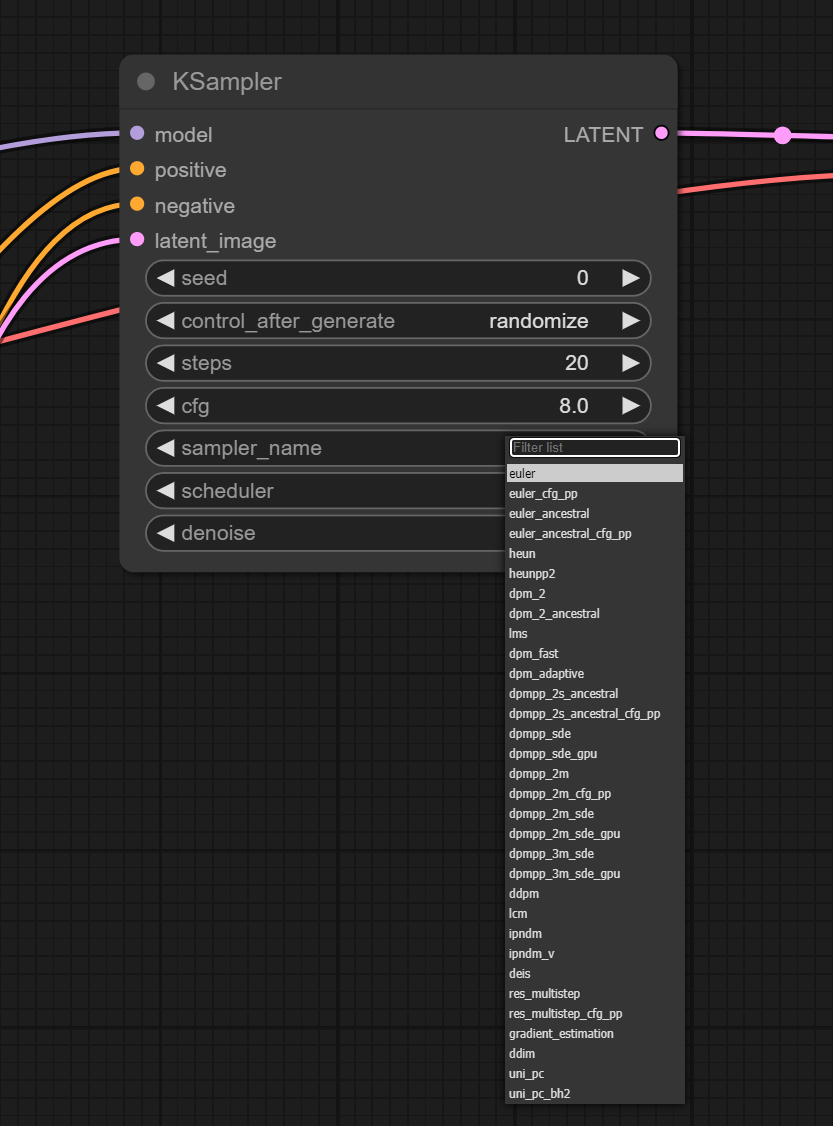Viewport: 833px width, 1126px height.
Task: Click the LATENT output socket
Action: click(660, 134)
